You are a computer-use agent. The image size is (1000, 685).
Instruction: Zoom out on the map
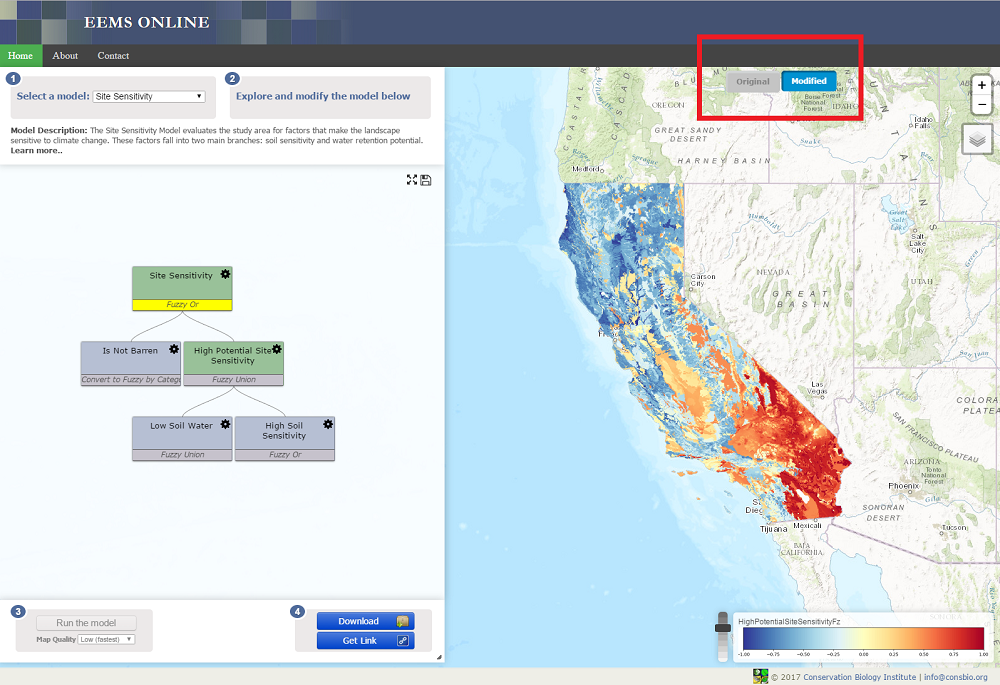tap(981, 104)
